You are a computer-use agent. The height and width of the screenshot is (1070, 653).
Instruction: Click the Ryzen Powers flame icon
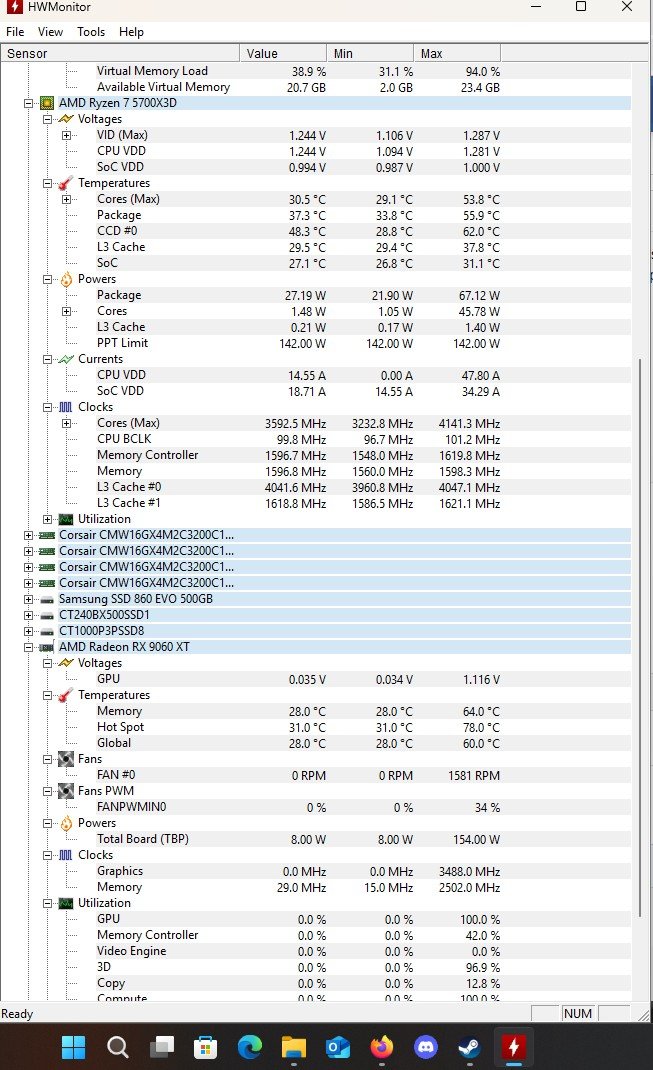point(66,279)
